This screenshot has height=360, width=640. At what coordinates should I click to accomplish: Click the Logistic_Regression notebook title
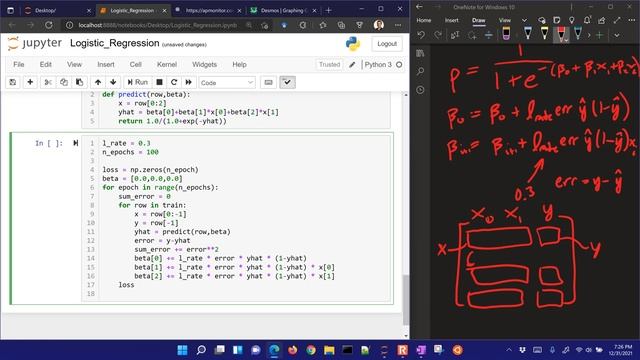click(115, 43)
